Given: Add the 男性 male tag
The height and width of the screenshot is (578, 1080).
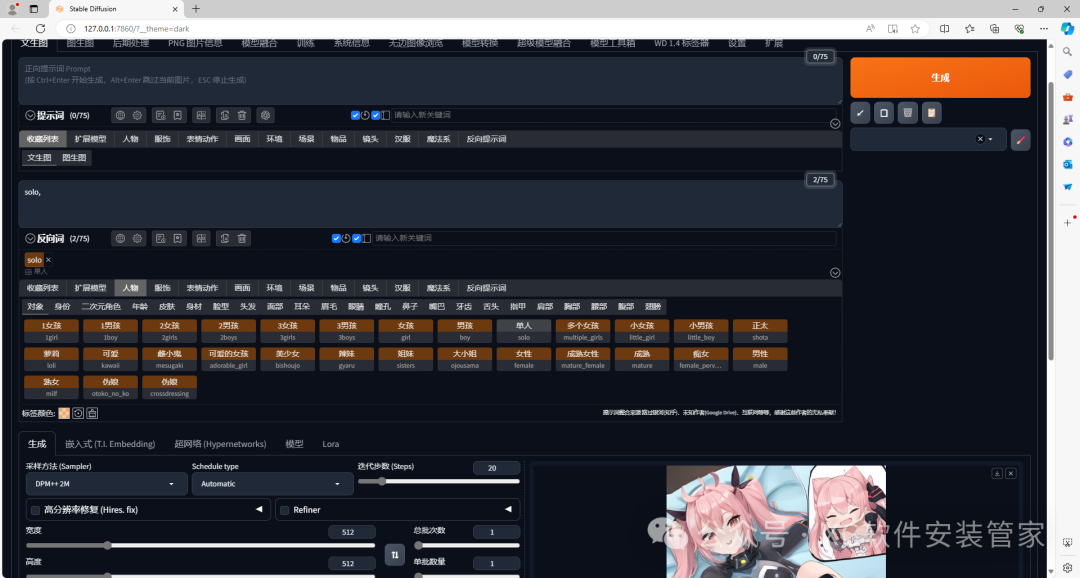Looking at the screenshot, I should (x=760, y=360).
